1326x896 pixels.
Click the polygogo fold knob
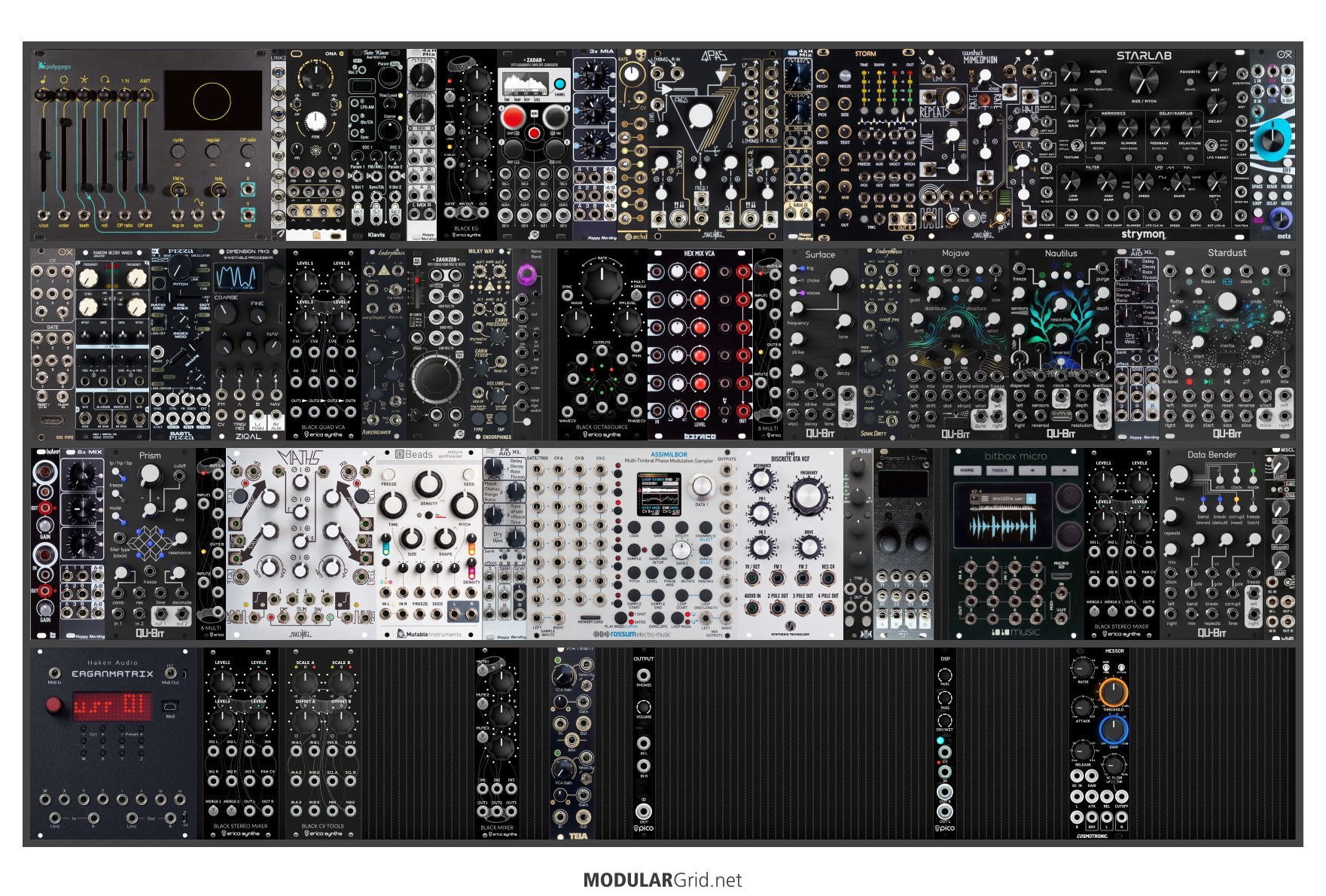(218, 188)
